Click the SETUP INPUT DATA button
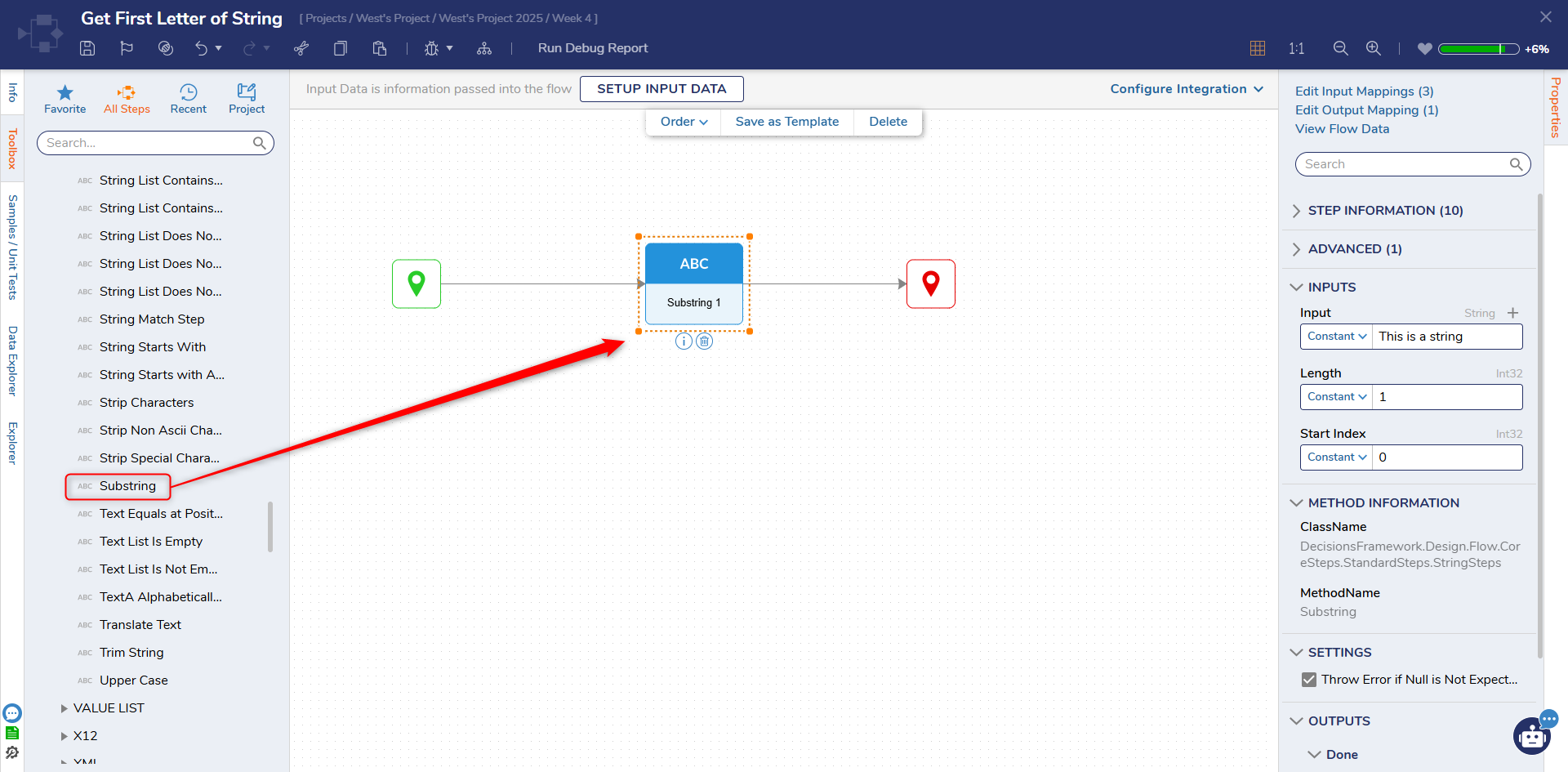The height and width of the screenshot is (772, 1568). (661, 89)
